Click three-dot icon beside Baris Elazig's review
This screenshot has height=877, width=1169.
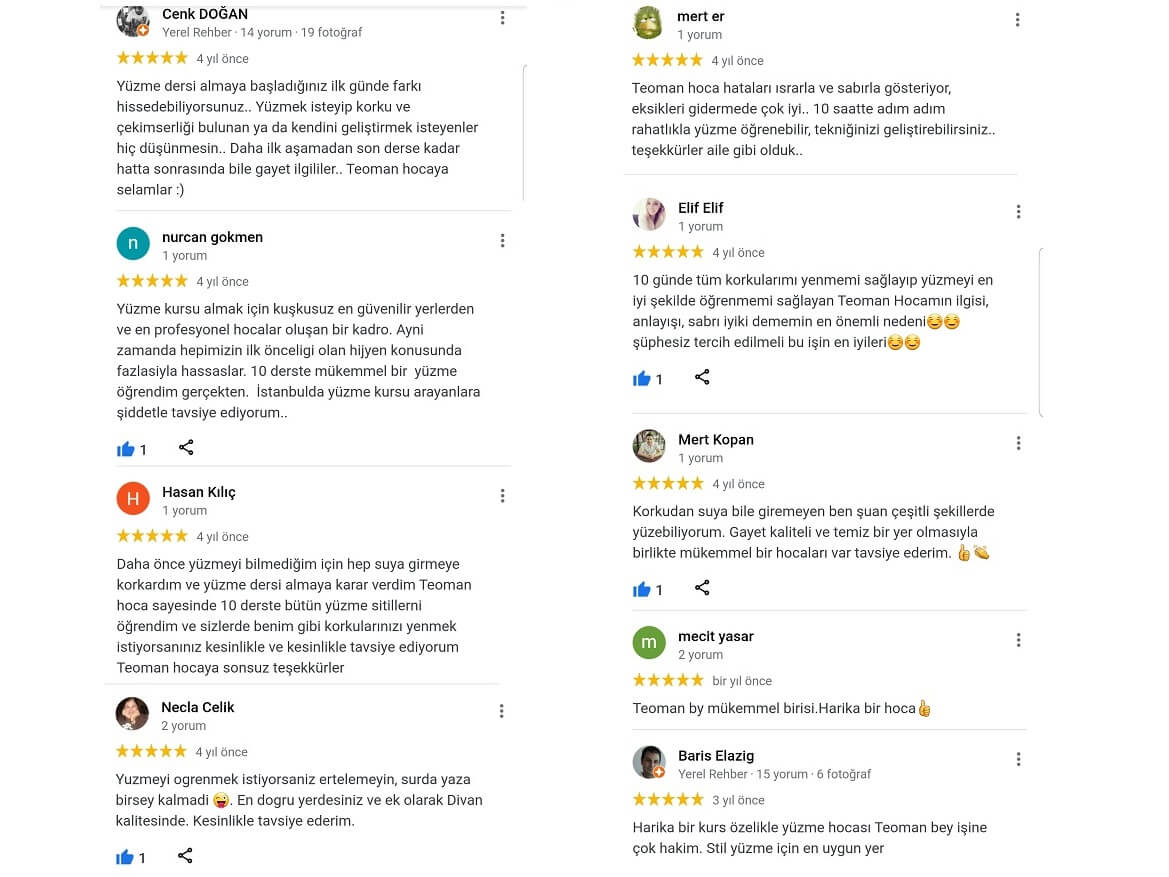(1018, 759)
